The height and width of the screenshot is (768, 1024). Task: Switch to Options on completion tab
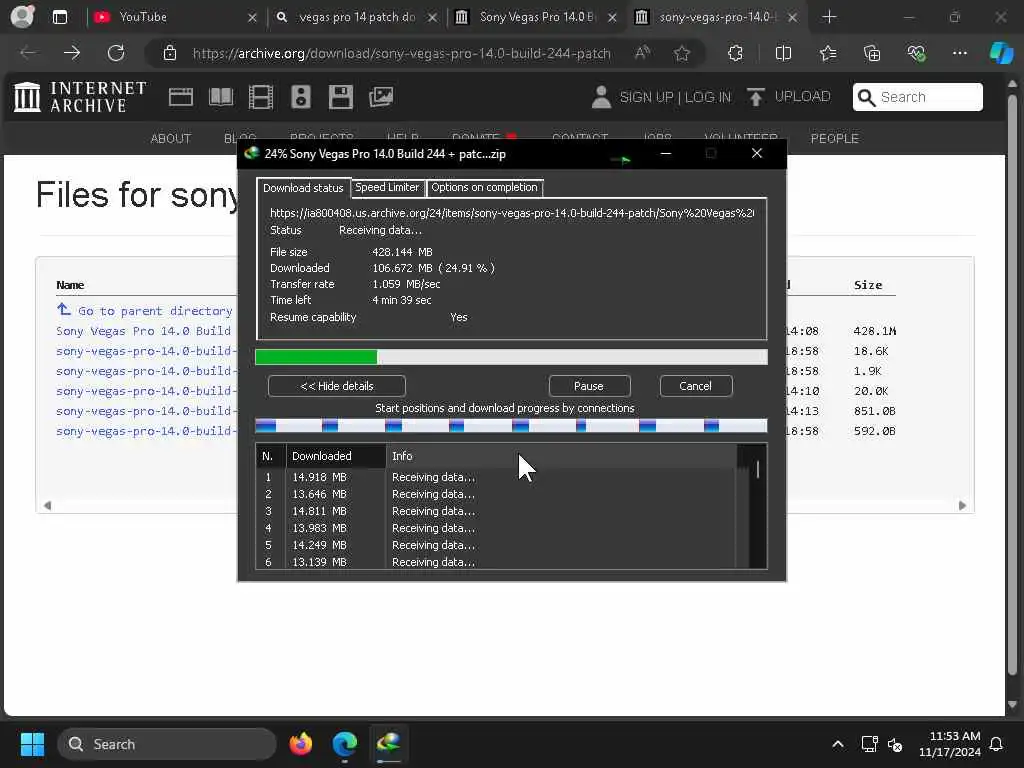(485, 187)
